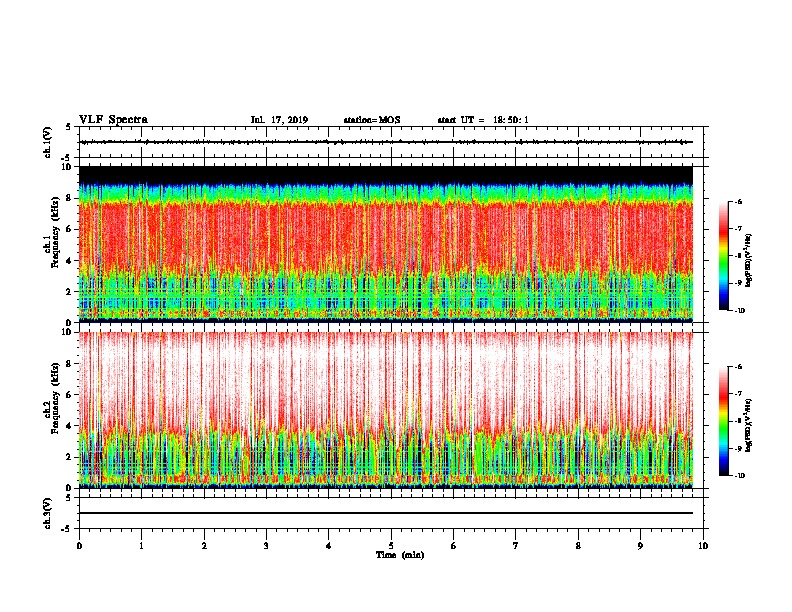The width and height of the screenshot is (792, 612).
Task: Select the ch.1 colorbar log(PSD) label
Action: (x=749, y=260)
